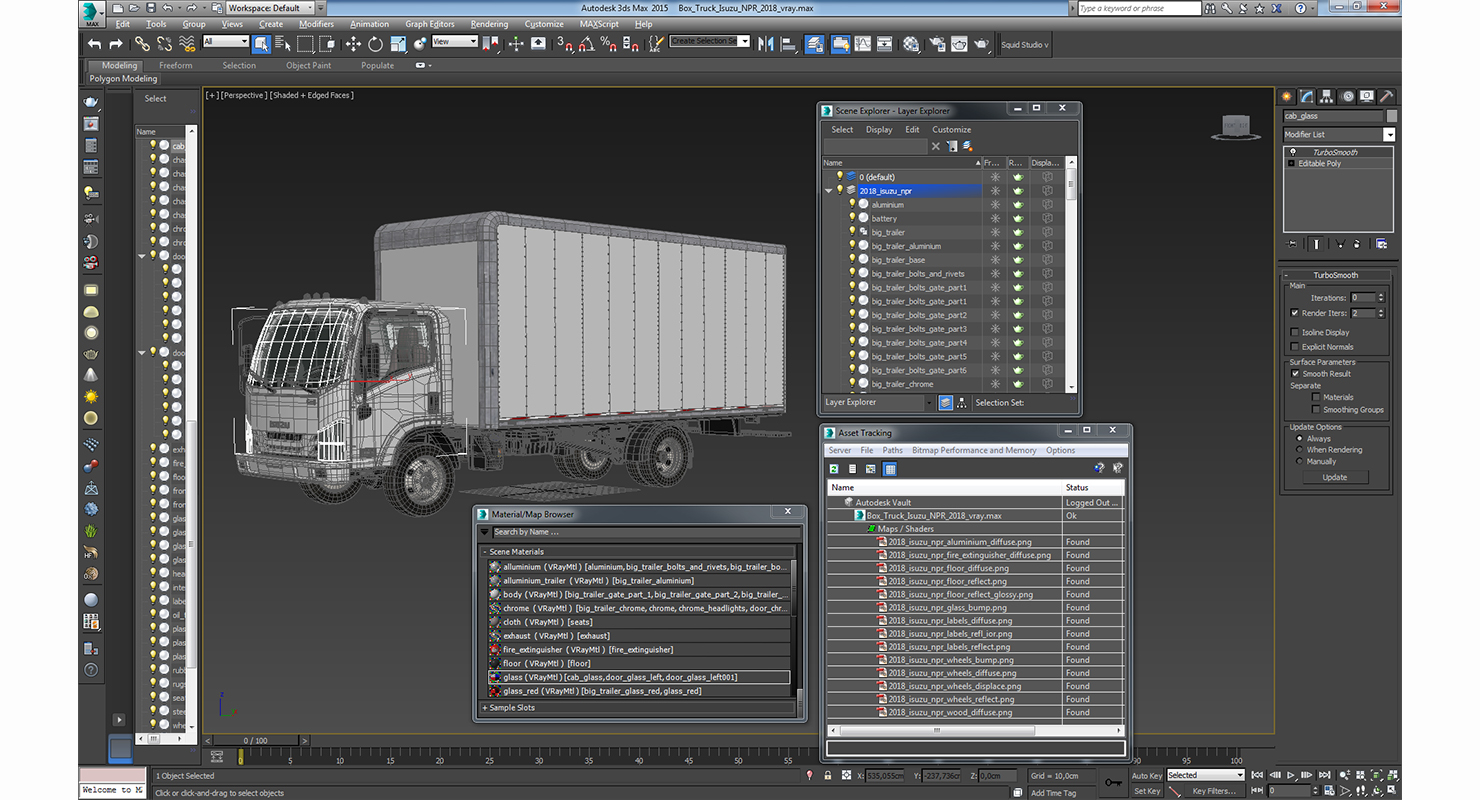
Task: Enable the Isoline Display checkbox
Action: coord(1294,332)
